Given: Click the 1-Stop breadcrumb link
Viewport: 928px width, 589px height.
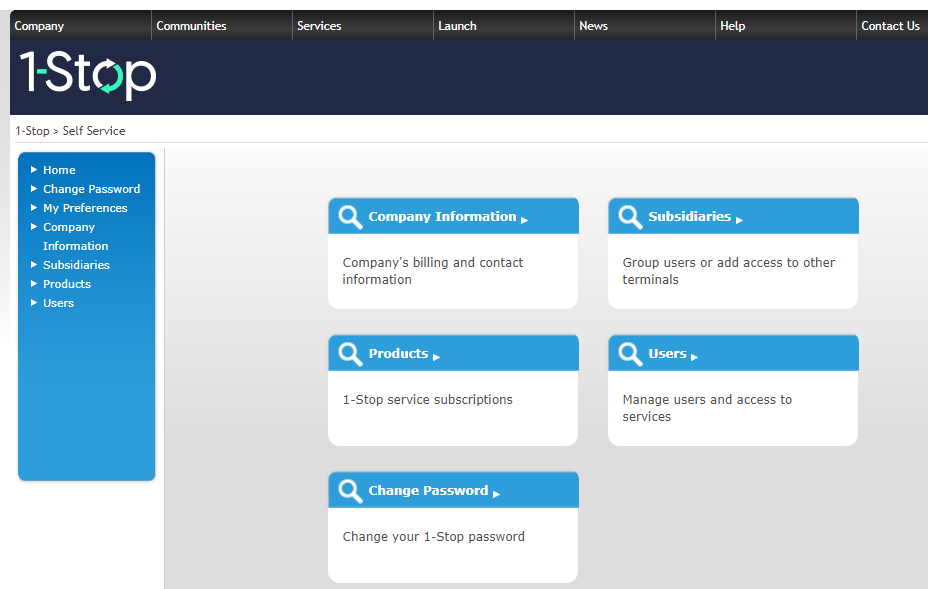Looking at the screenshot, I should 32,131.
